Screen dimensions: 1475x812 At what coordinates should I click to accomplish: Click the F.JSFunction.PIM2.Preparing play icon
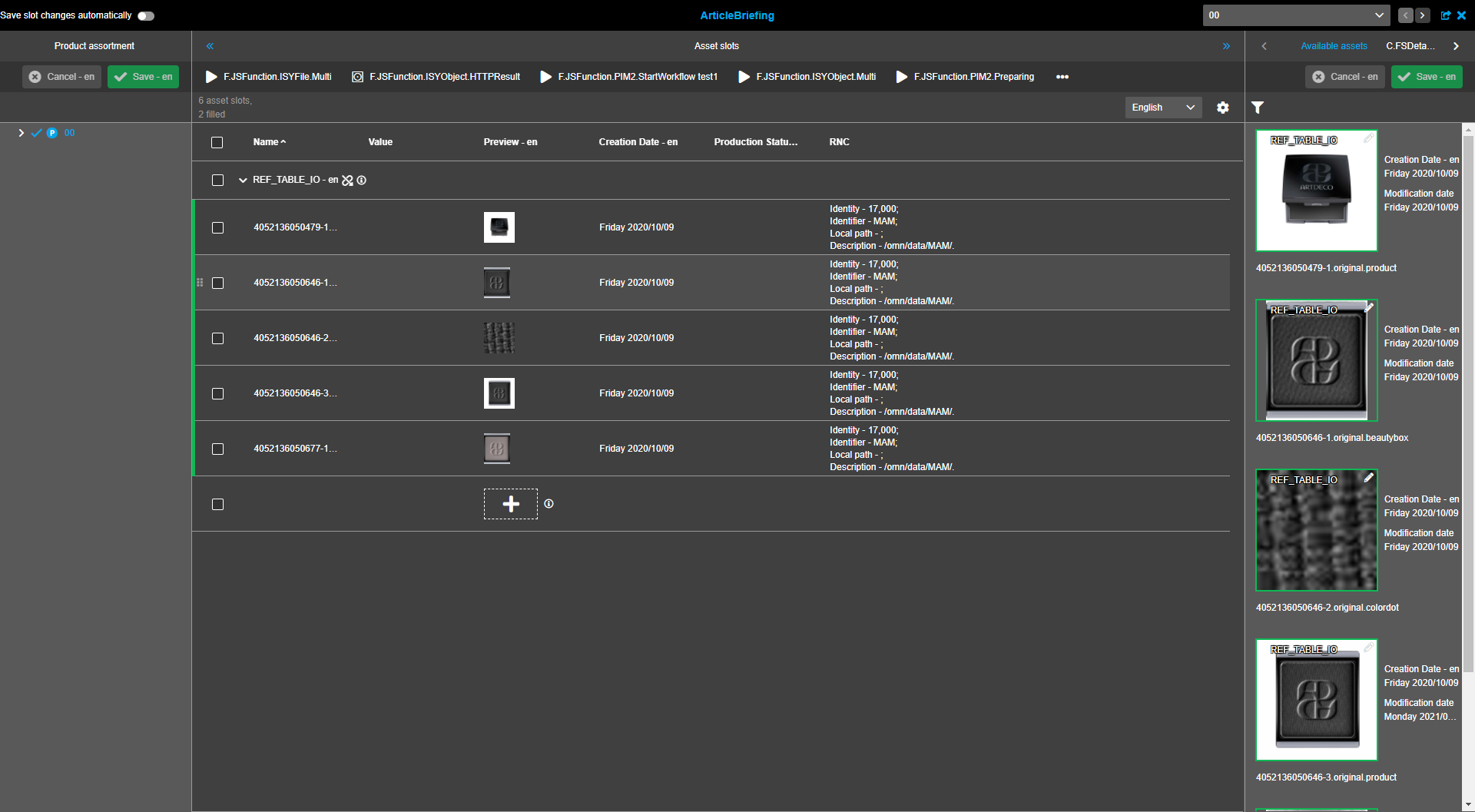900,77
